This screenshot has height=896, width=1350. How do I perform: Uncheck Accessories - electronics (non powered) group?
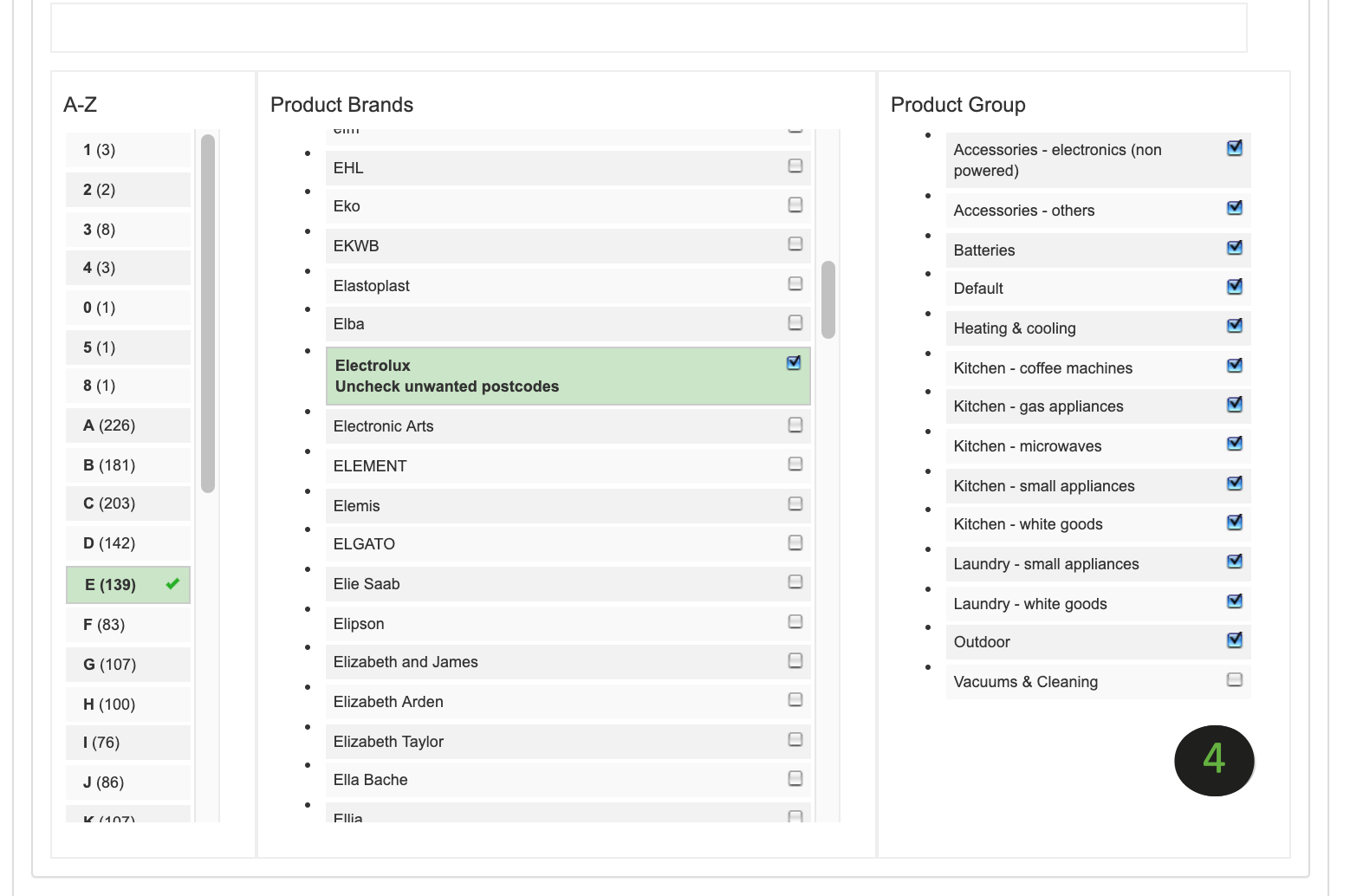click(1235, 148)
